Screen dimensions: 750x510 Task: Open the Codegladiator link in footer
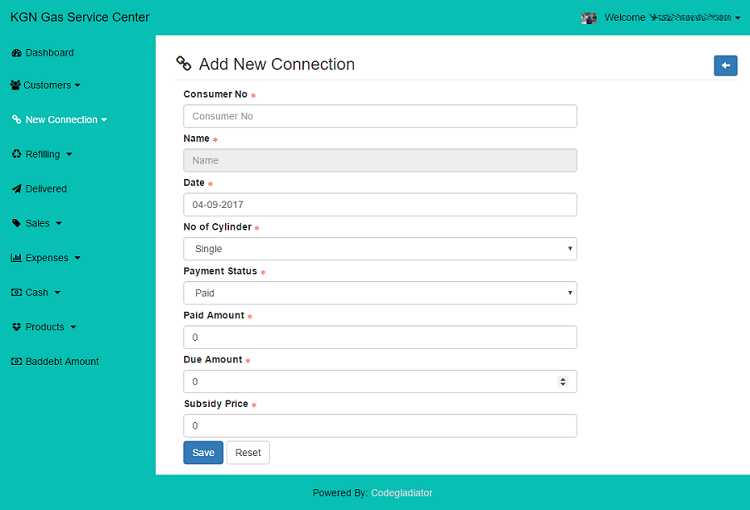point(401,493)
